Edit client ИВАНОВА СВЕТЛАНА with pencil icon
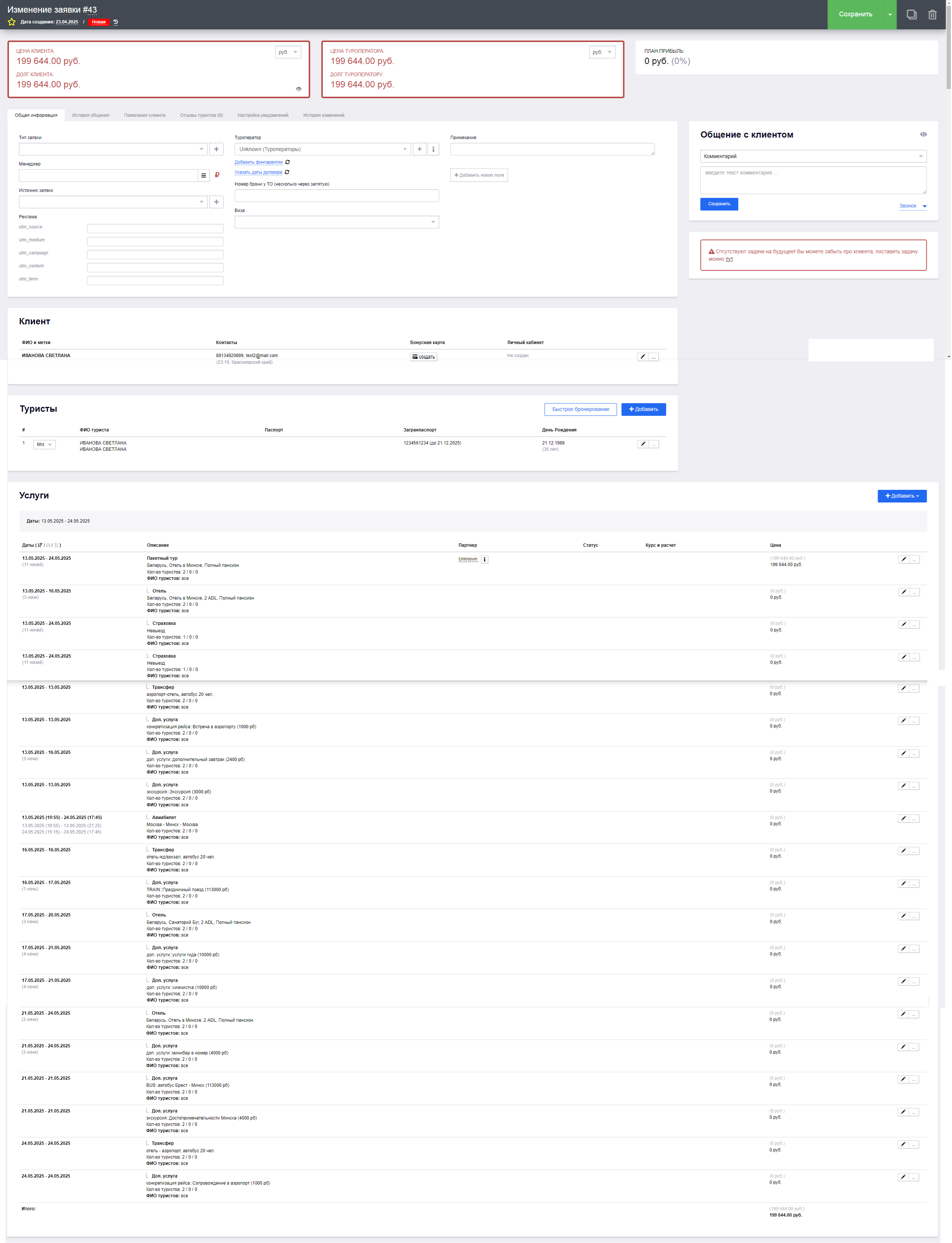The width and height of the screenshot is (952, 1243). [x=642, y=357]
